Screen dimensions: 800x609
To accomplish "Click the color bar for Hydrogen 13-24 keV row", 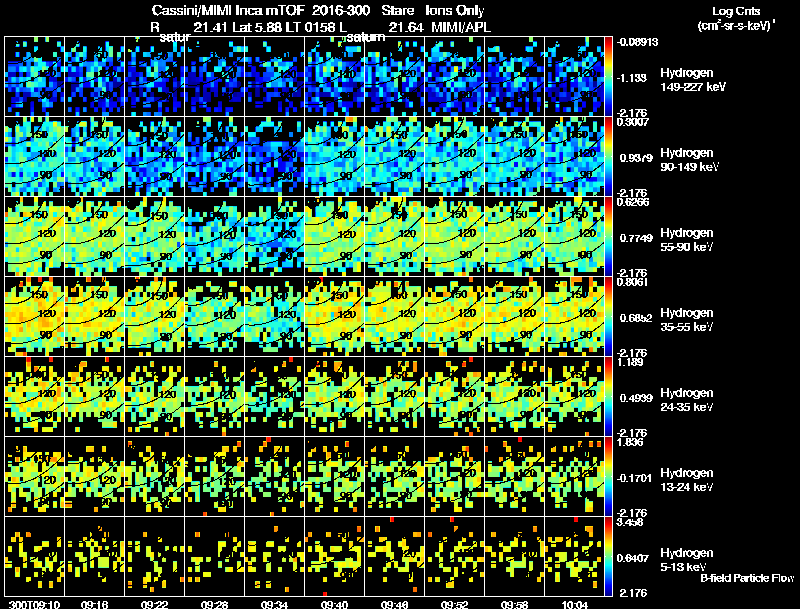I will point(608,476).
